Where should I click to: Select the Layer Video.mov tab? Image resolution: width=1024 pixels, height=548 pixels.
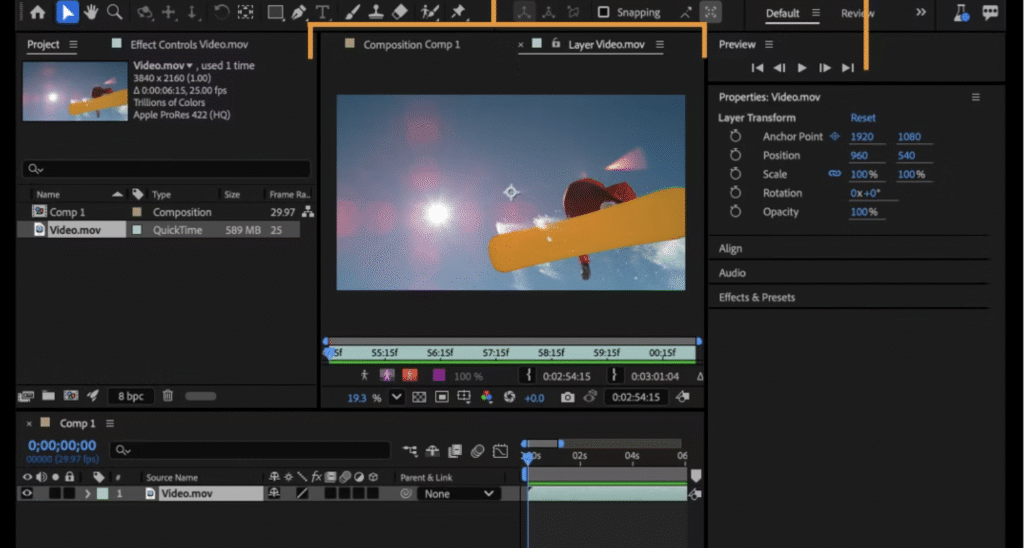click(606, 44)
